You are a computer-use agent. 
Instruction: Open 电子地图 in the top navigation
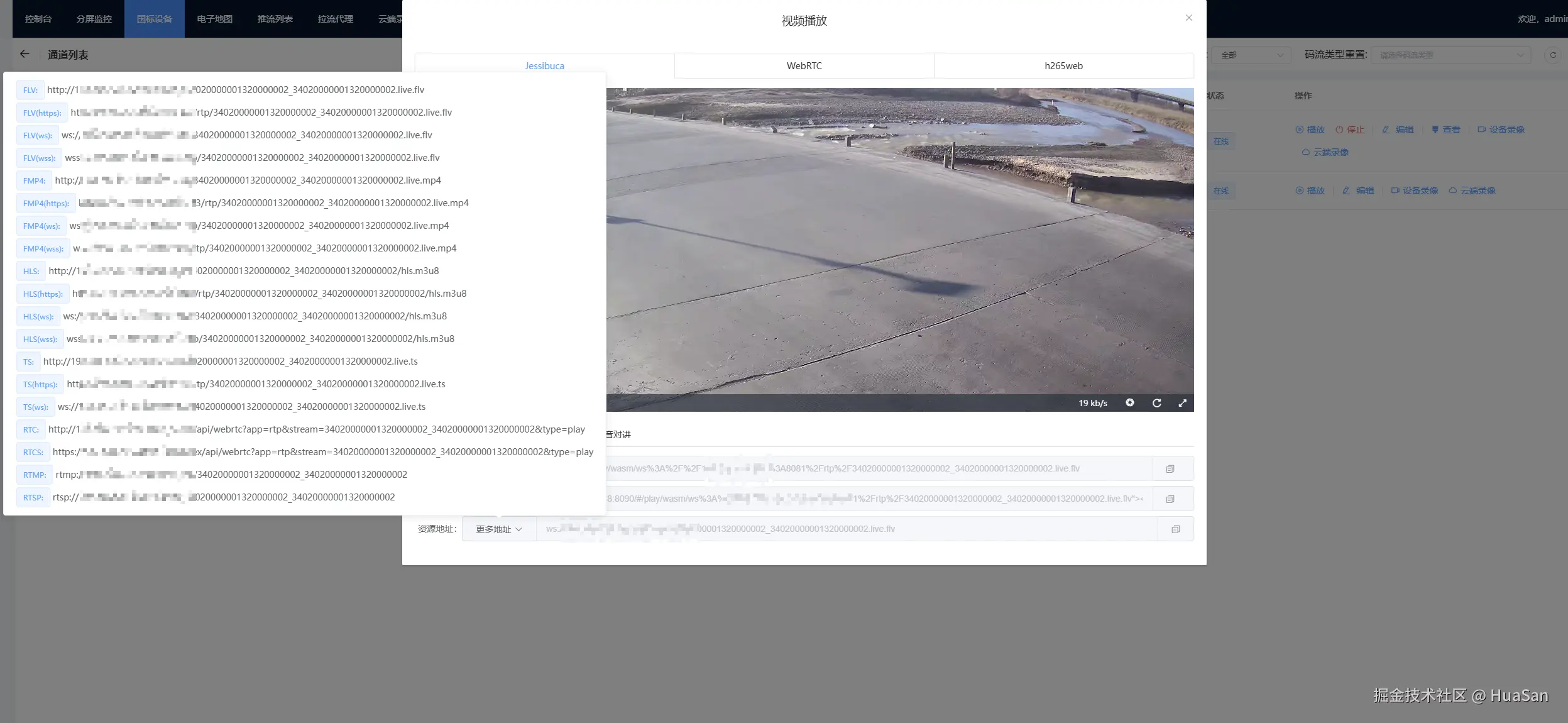[214, 19]
